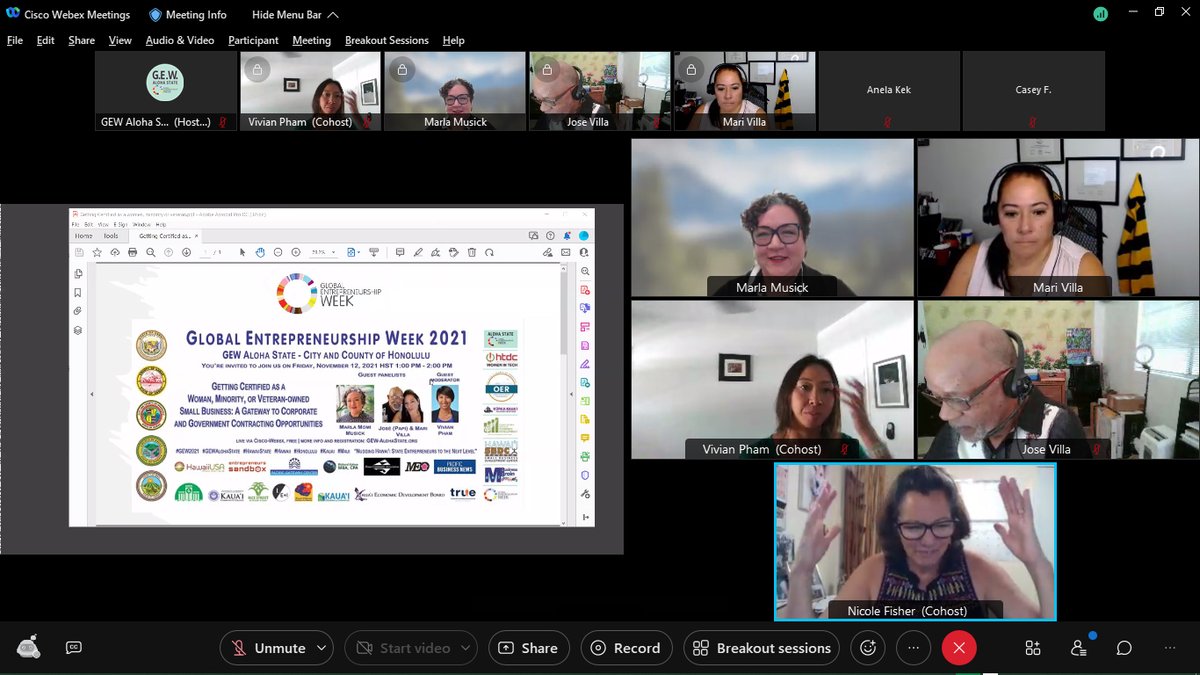Open bookmarks icon in Acrobat left sidebar
The height and width of the screenshot is (675, 1200).
[78, 293]
